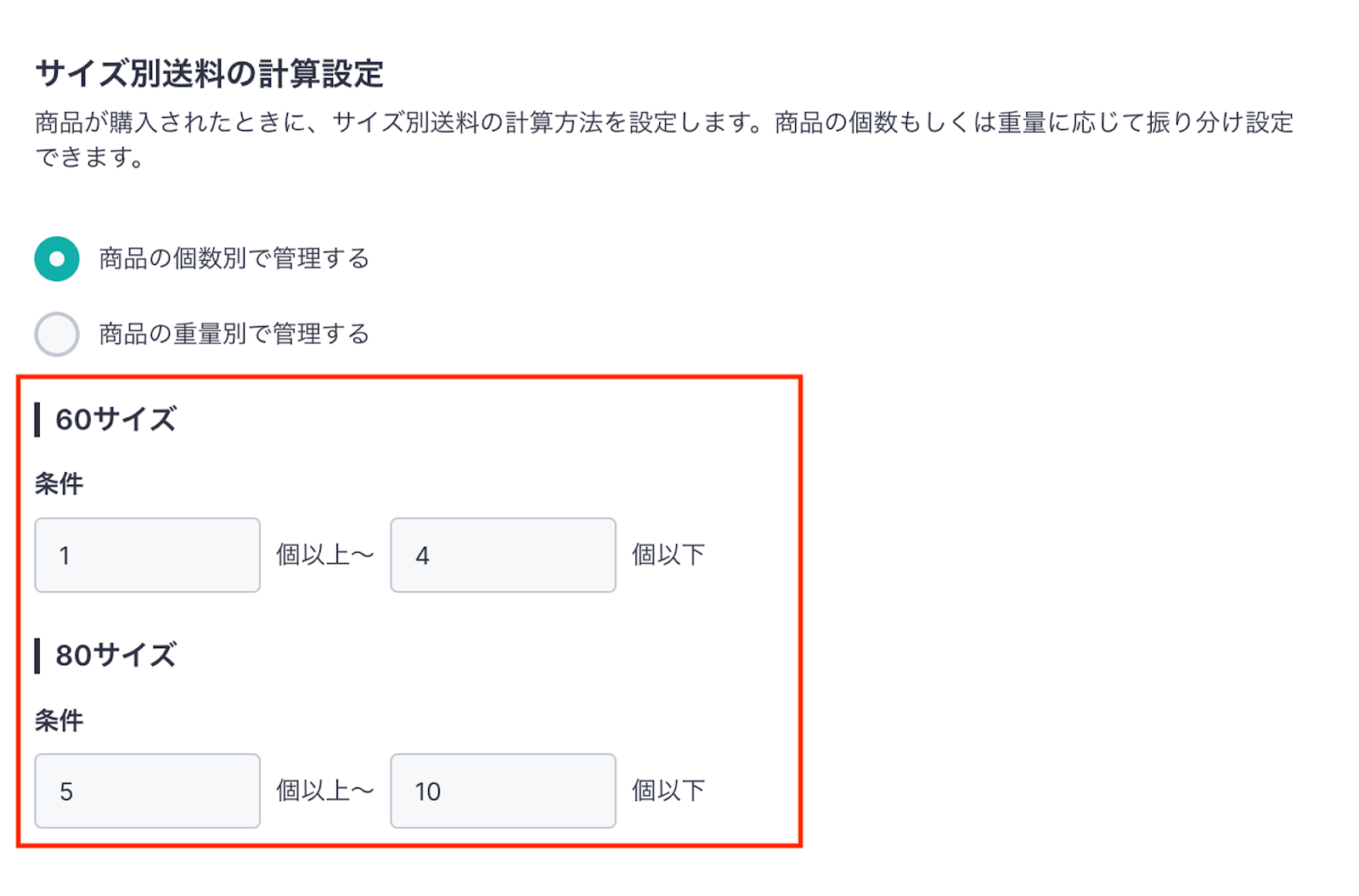Click the 条件 label under 60サイズ
The width and height of the screenshot is (1359, 896).
[x=59, y=483]
